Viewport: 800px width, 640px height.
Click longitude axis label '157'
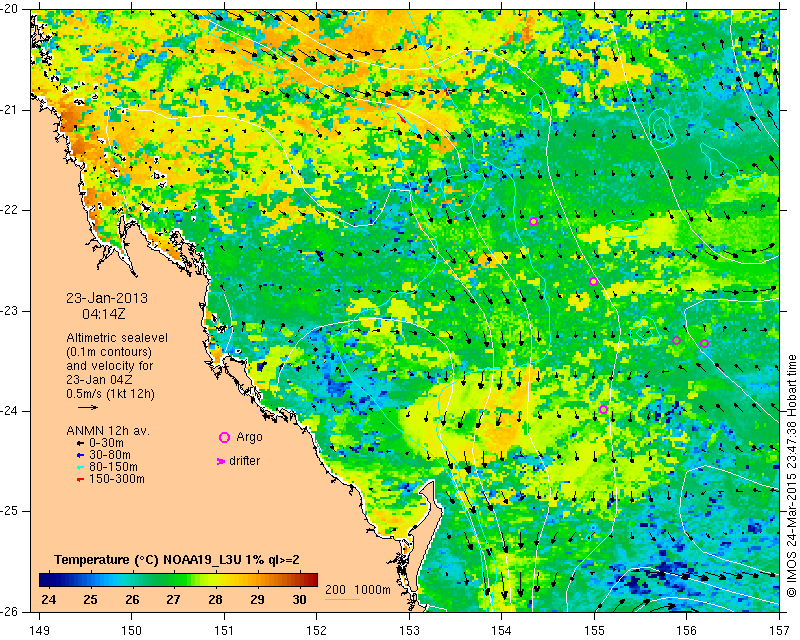pyautogui.click(x=780, y=631)
